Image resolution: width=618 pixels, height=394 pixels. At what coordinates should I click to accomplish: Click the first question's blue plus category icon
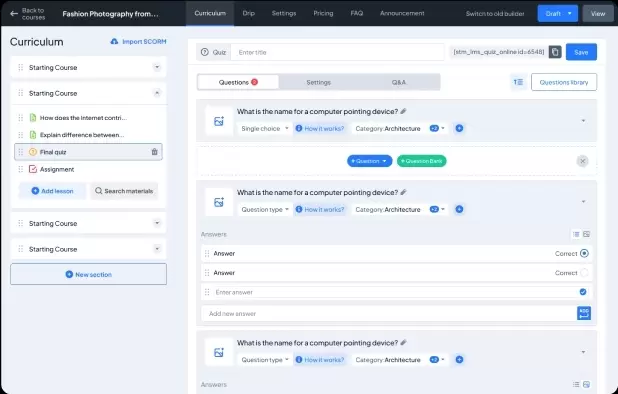(459, 128)
